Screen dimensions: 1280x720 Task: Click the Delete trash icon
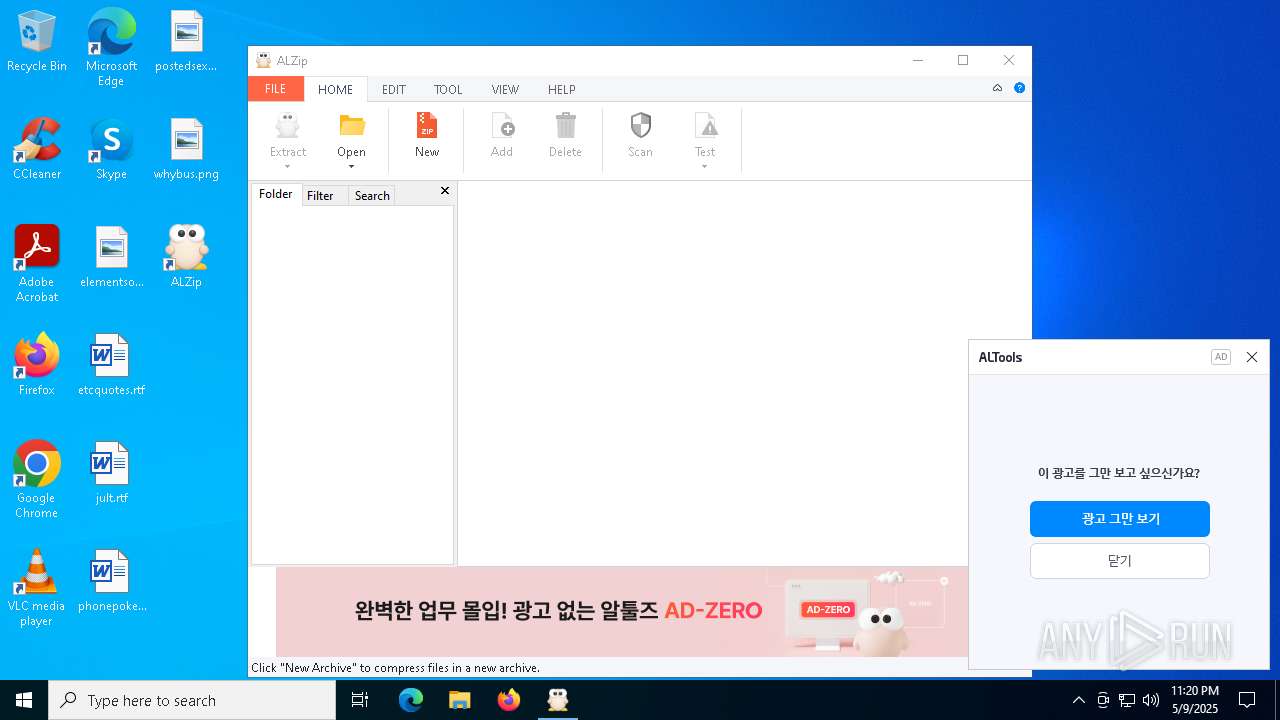(565, 126)
